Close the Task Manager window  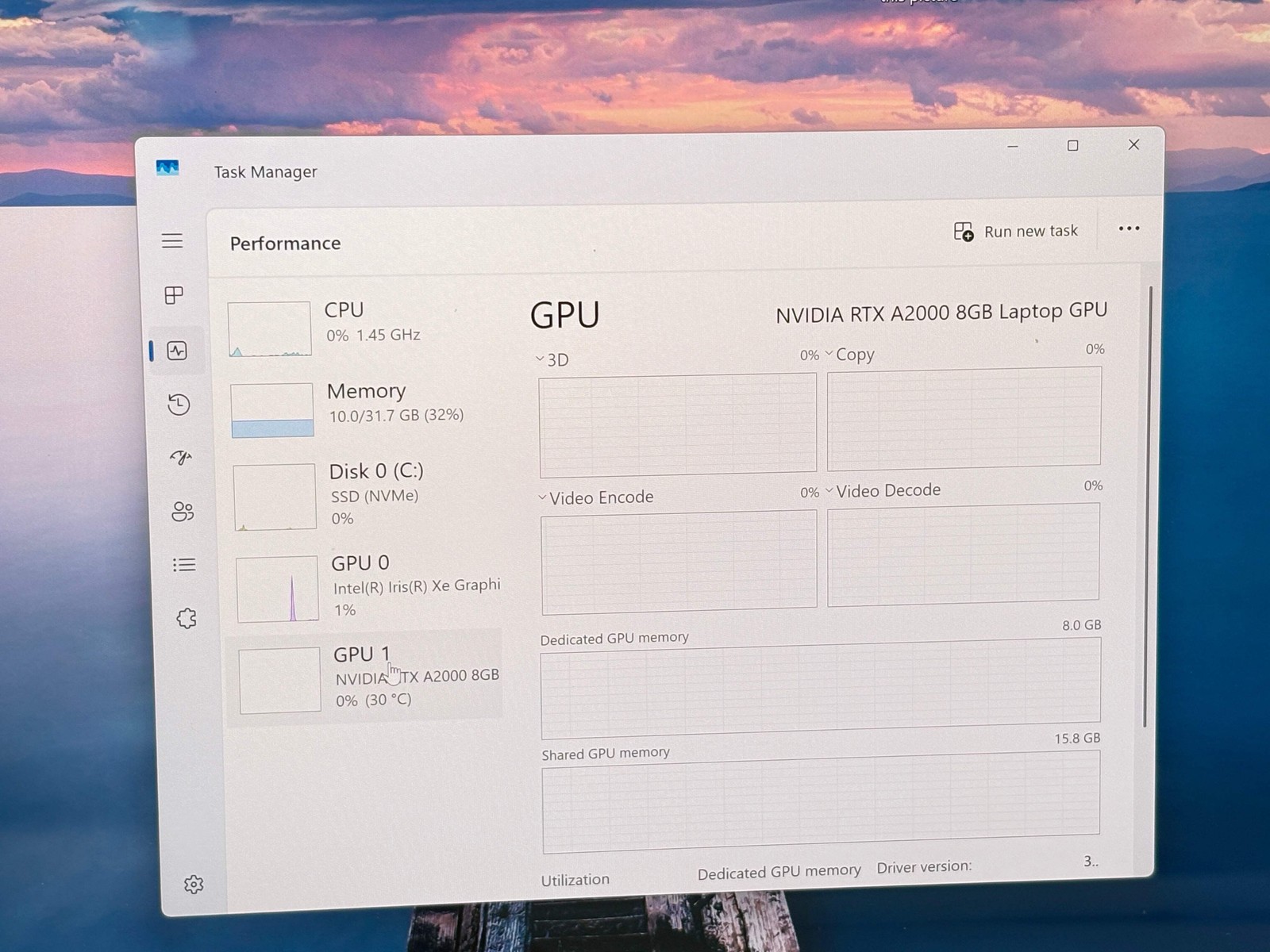click(1133, 144)
